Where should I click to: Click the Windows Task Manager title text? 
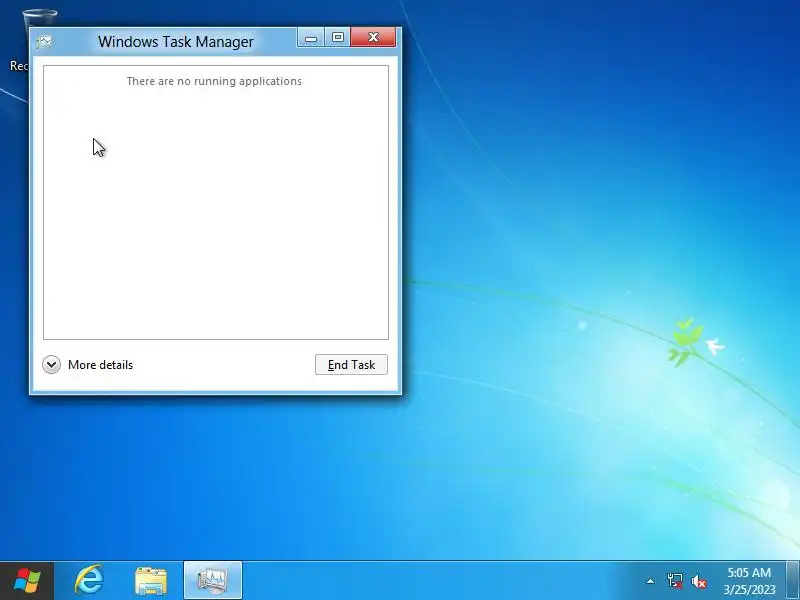tap(176, 42)
